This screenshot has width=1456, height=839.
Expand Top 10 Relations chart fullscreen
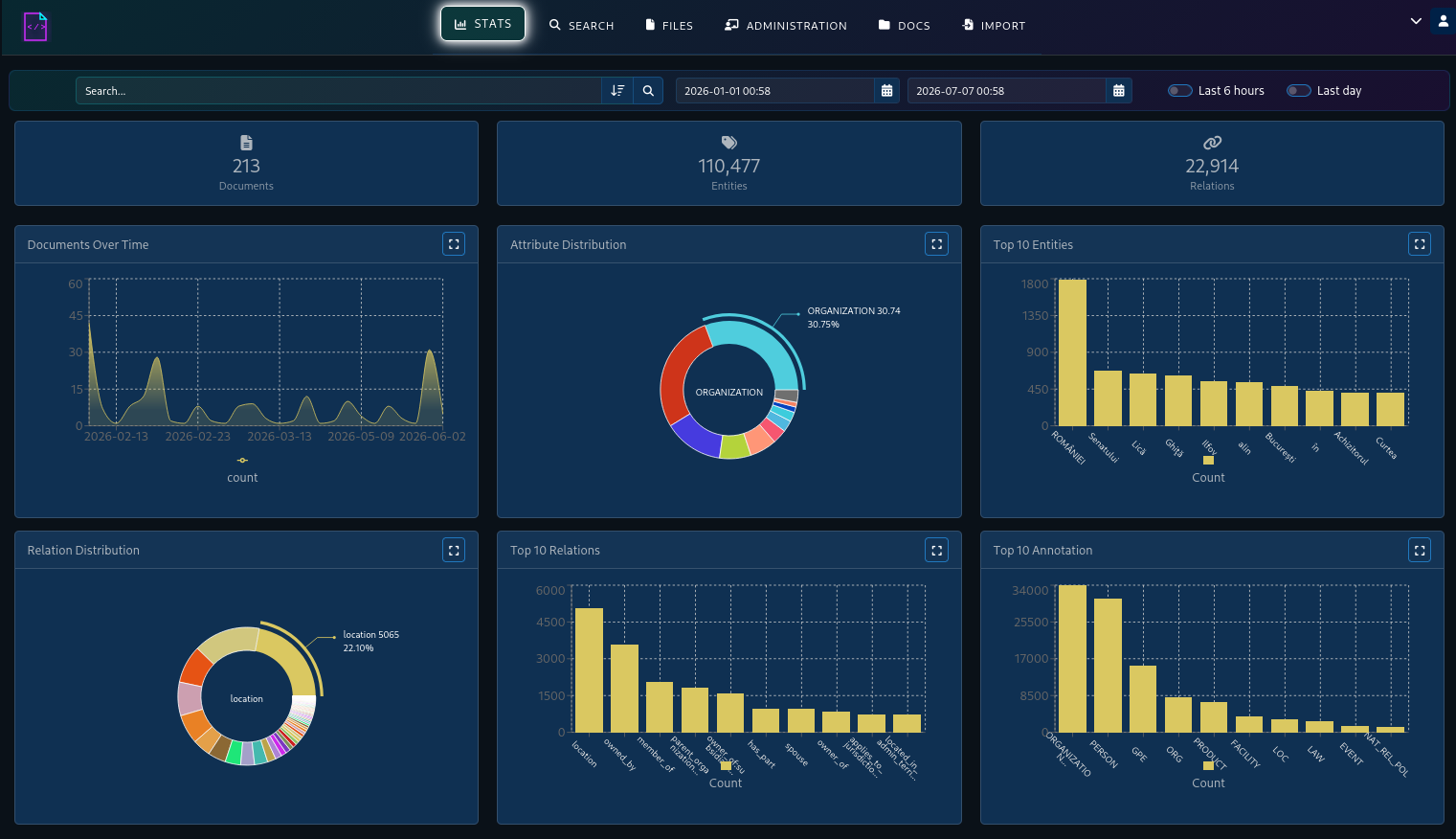point(937,550)
